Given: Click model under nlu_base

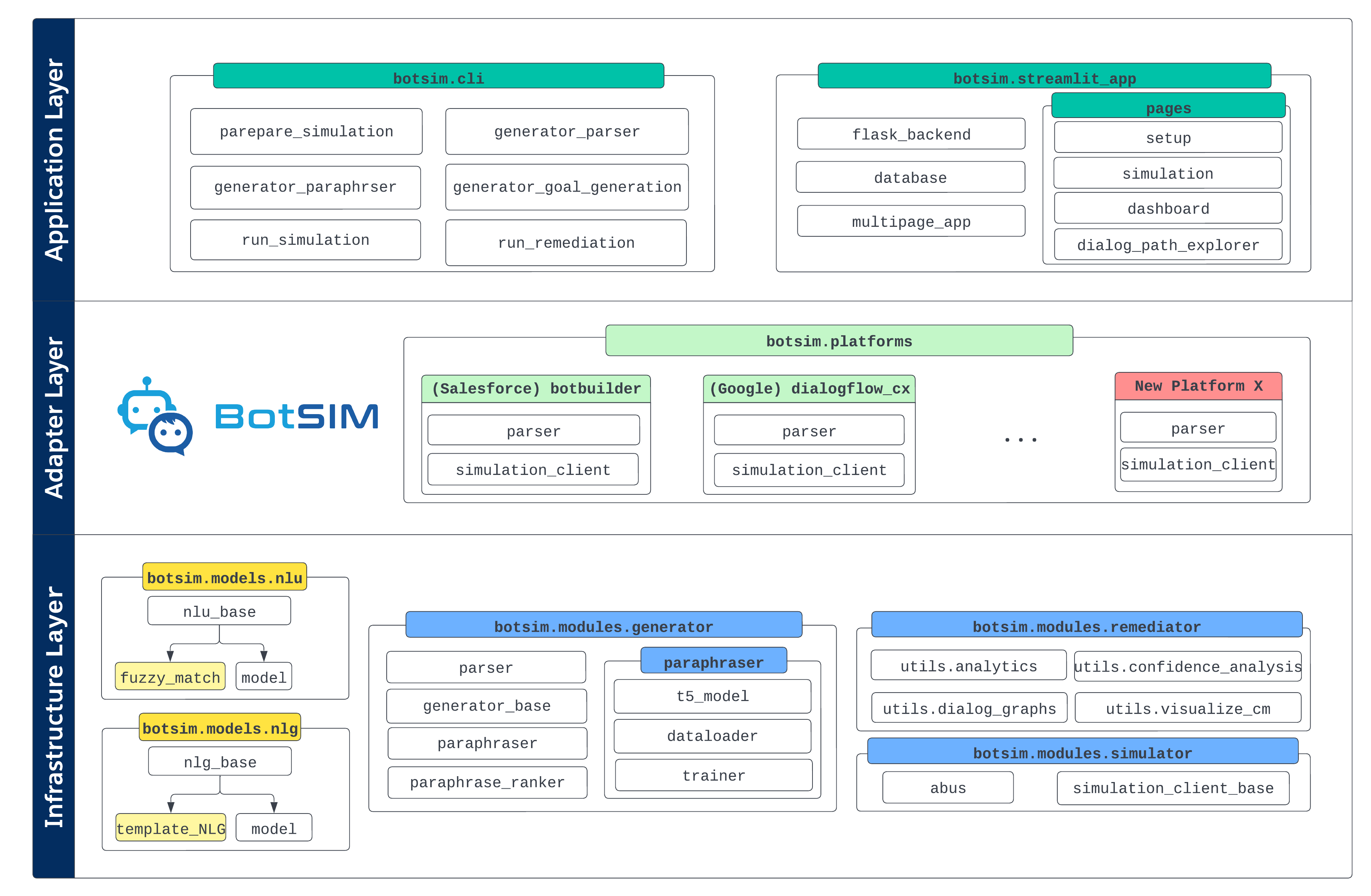Looking at the screenshot, I should (x=264, y=676).
